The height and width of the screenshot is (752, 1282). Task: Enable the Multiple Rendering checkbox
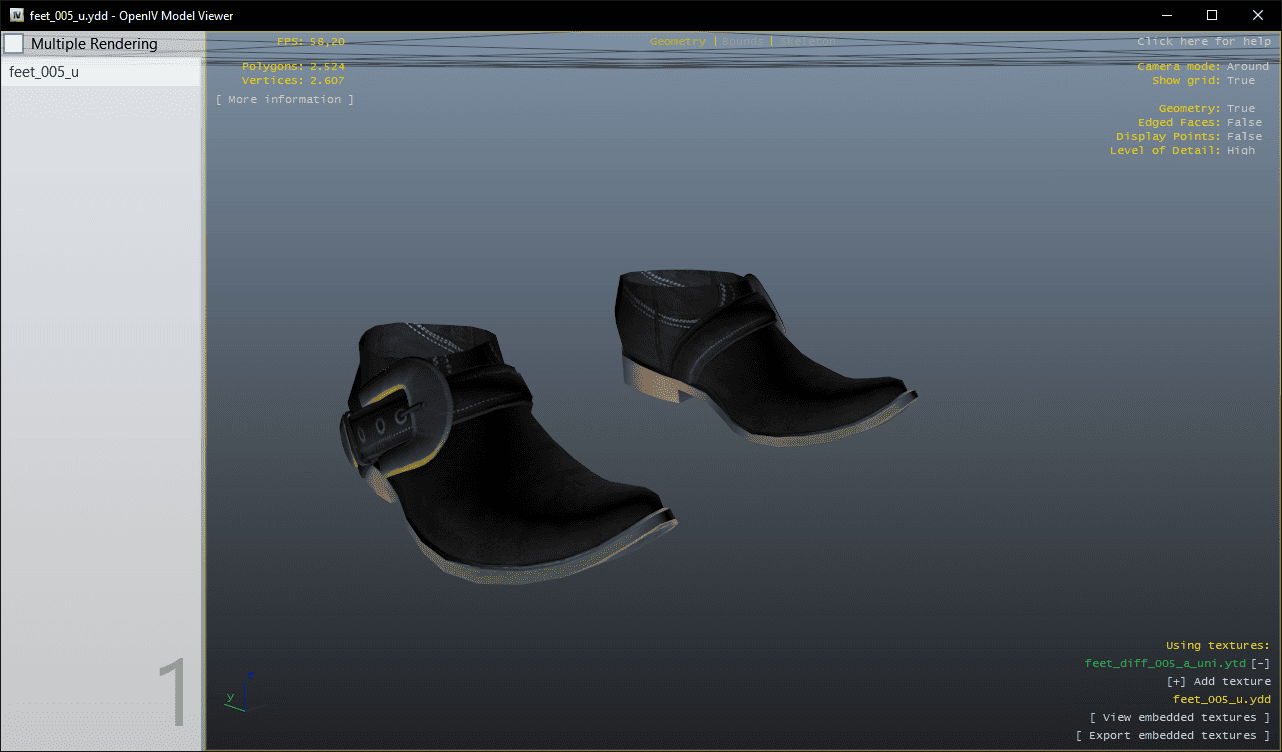pyautogui.click(x=14, y=44)
